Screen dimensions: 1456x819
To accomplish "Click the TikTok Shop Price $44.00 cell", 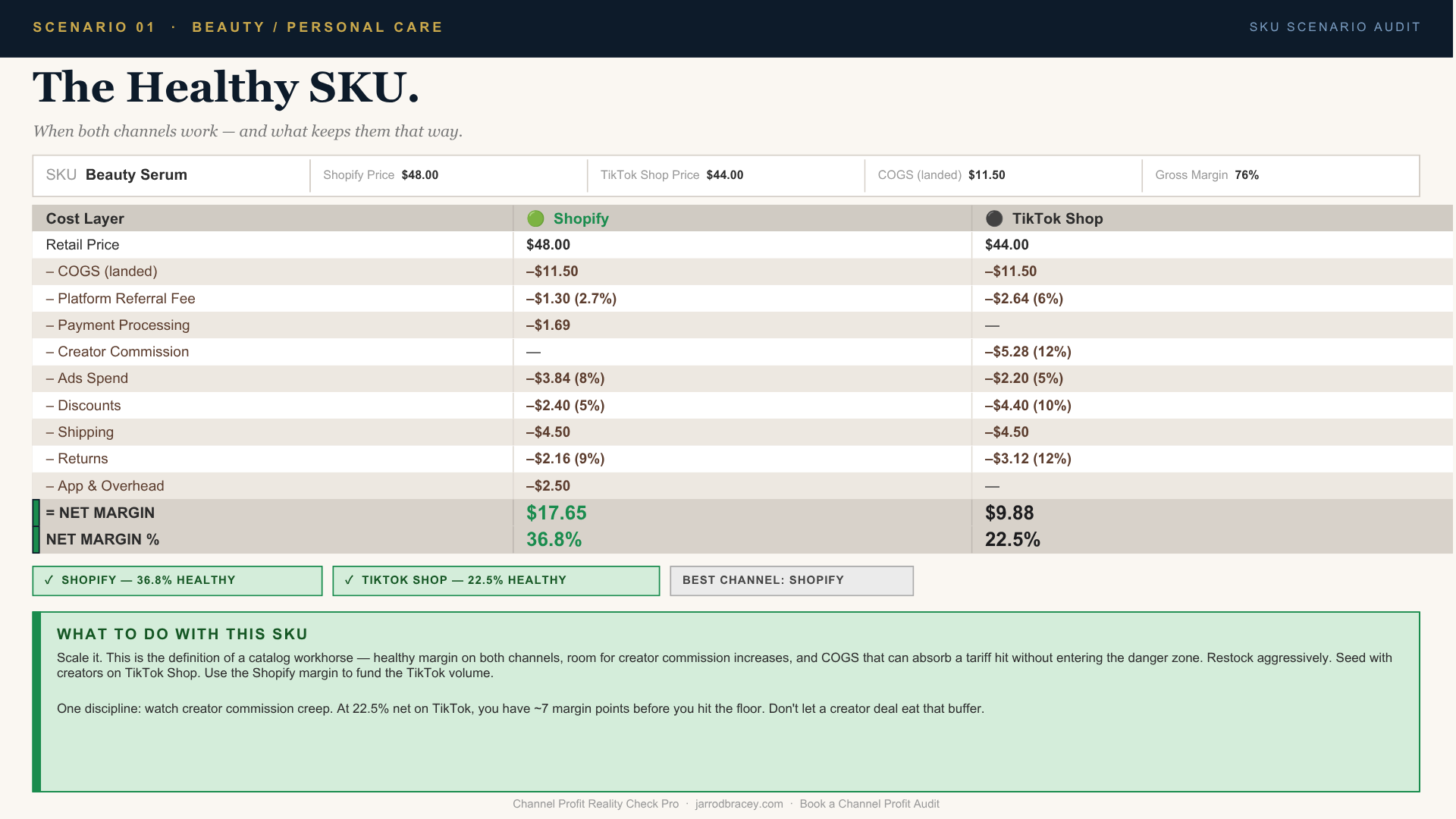I will (726, 175).
